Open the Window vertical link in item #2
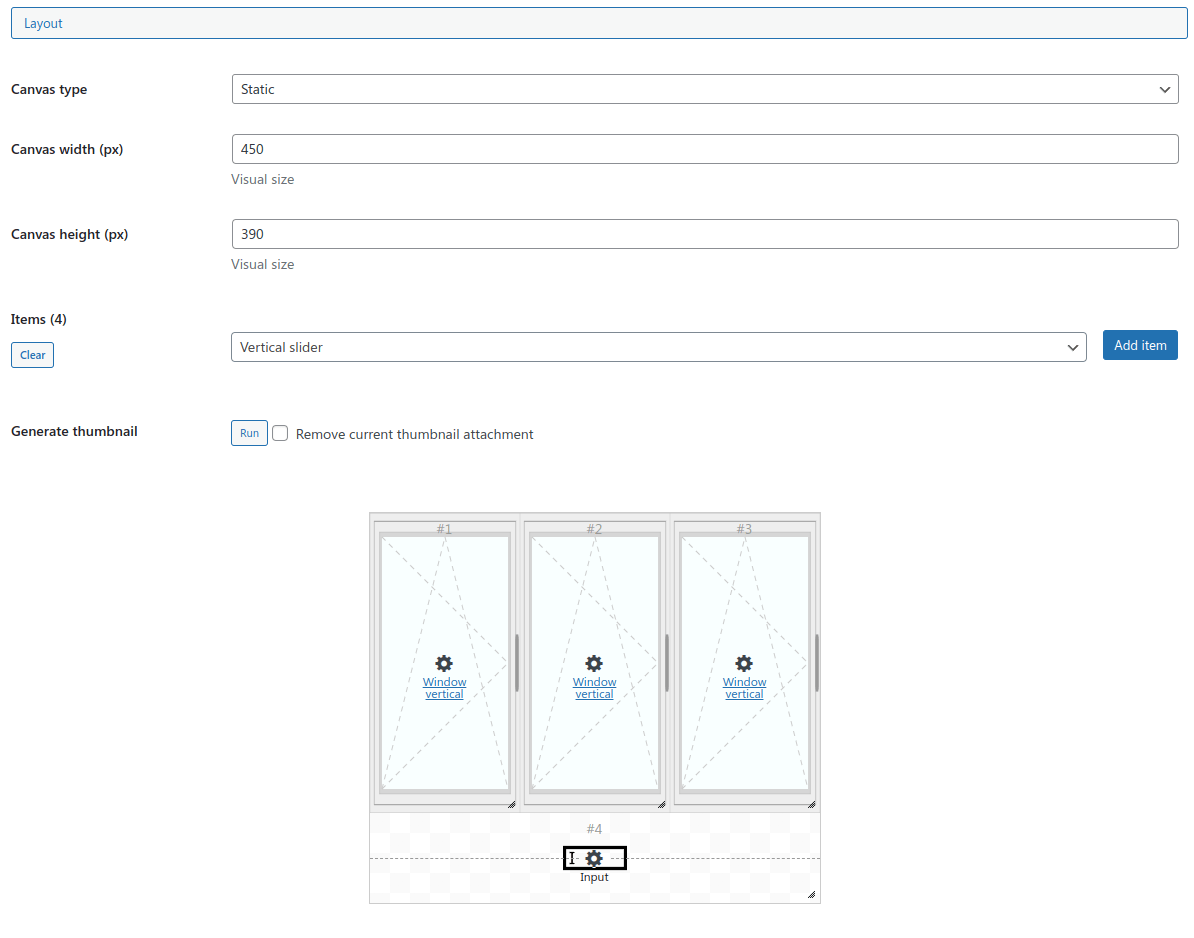The width and height of the screenshot is (1194, 938). coord(595,688)
